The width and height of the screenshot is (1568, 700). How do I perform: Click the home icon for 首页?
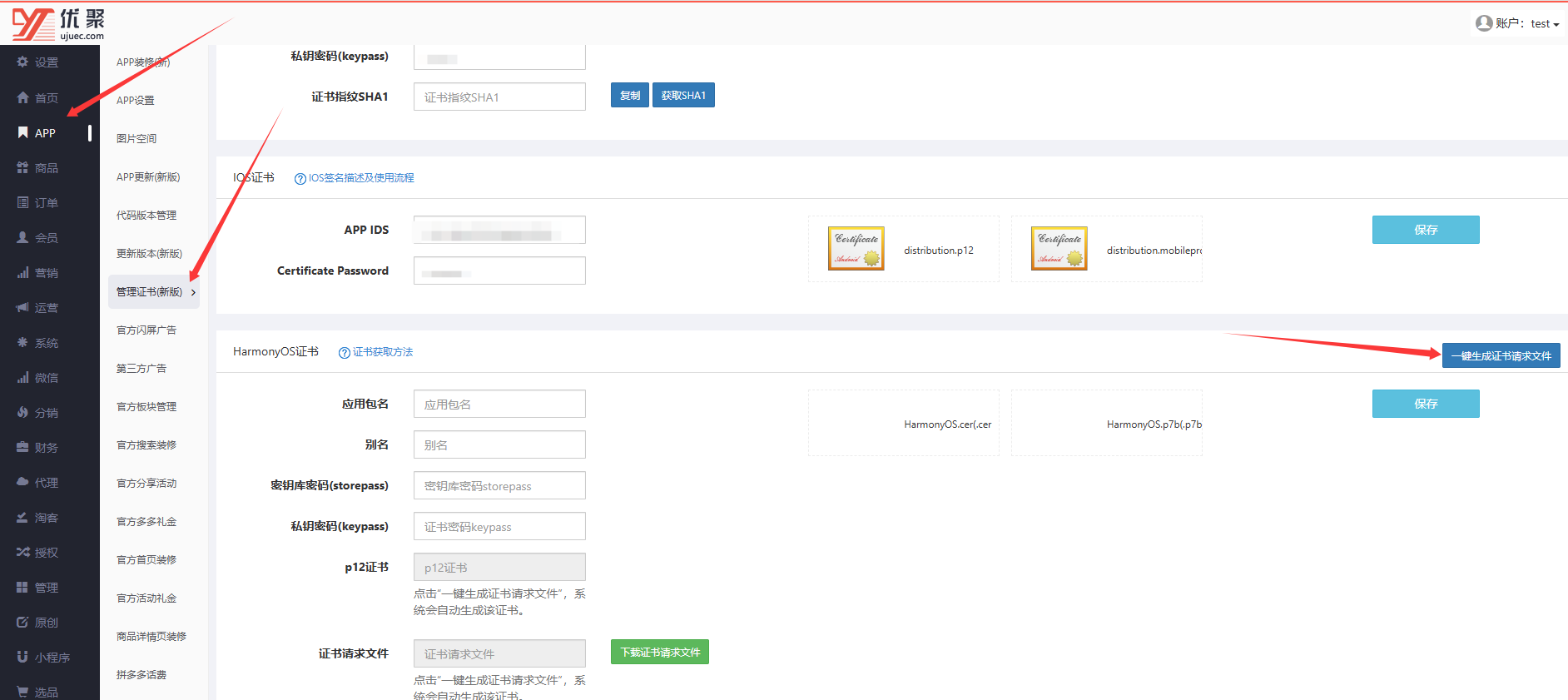tap(22, 97)
